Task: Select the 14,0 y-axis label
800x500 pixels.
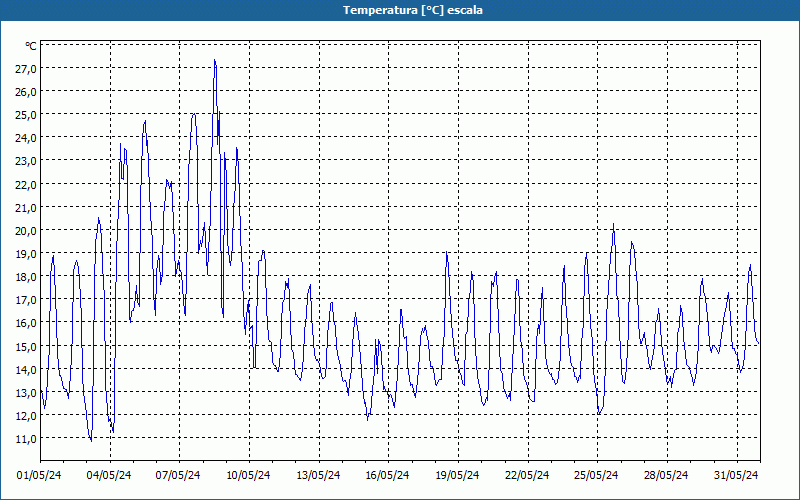Action: pyautogui.click(x=26, y=369)
